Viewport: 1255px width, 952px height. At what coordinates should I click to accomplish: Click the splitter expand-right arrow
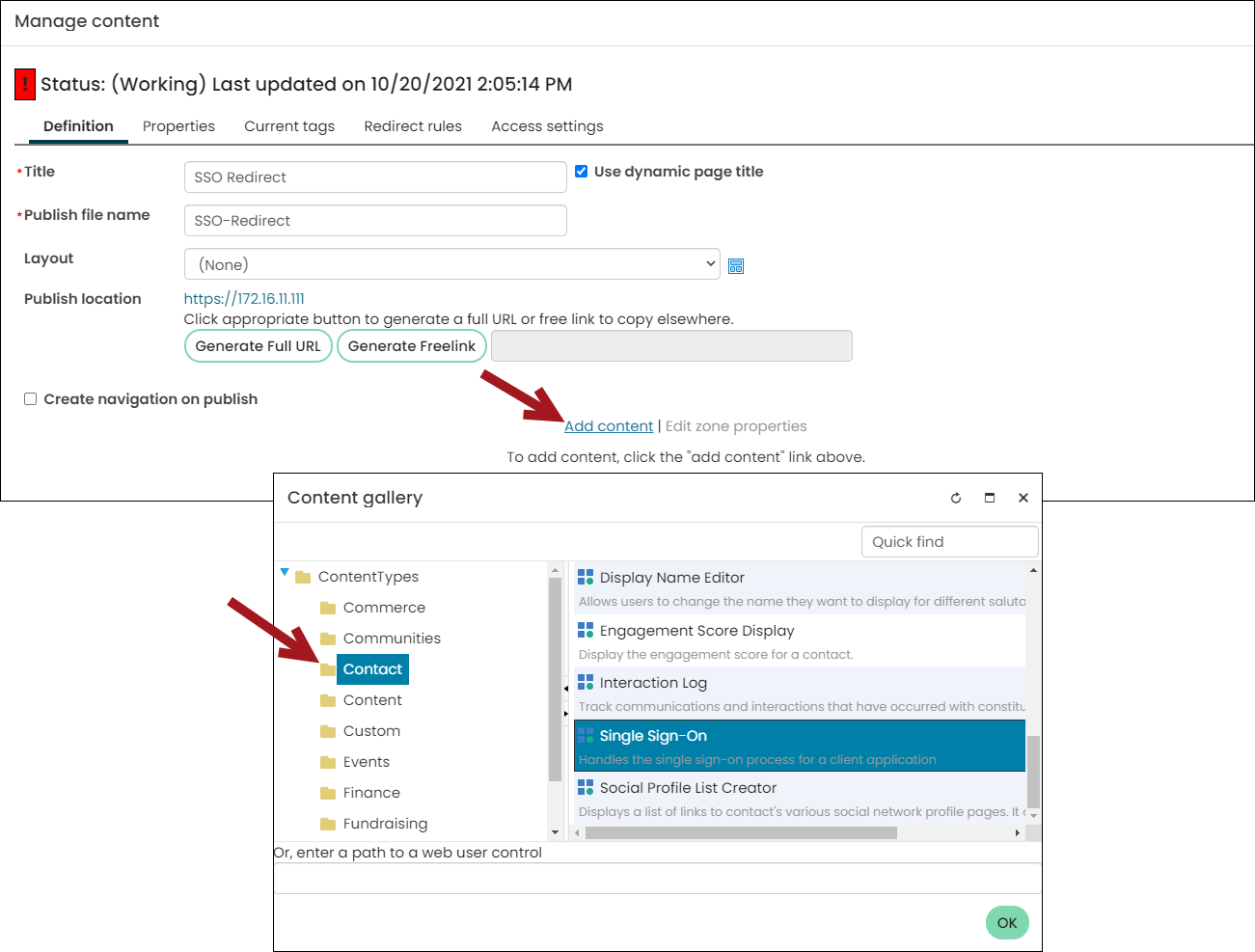pos(566,714)
